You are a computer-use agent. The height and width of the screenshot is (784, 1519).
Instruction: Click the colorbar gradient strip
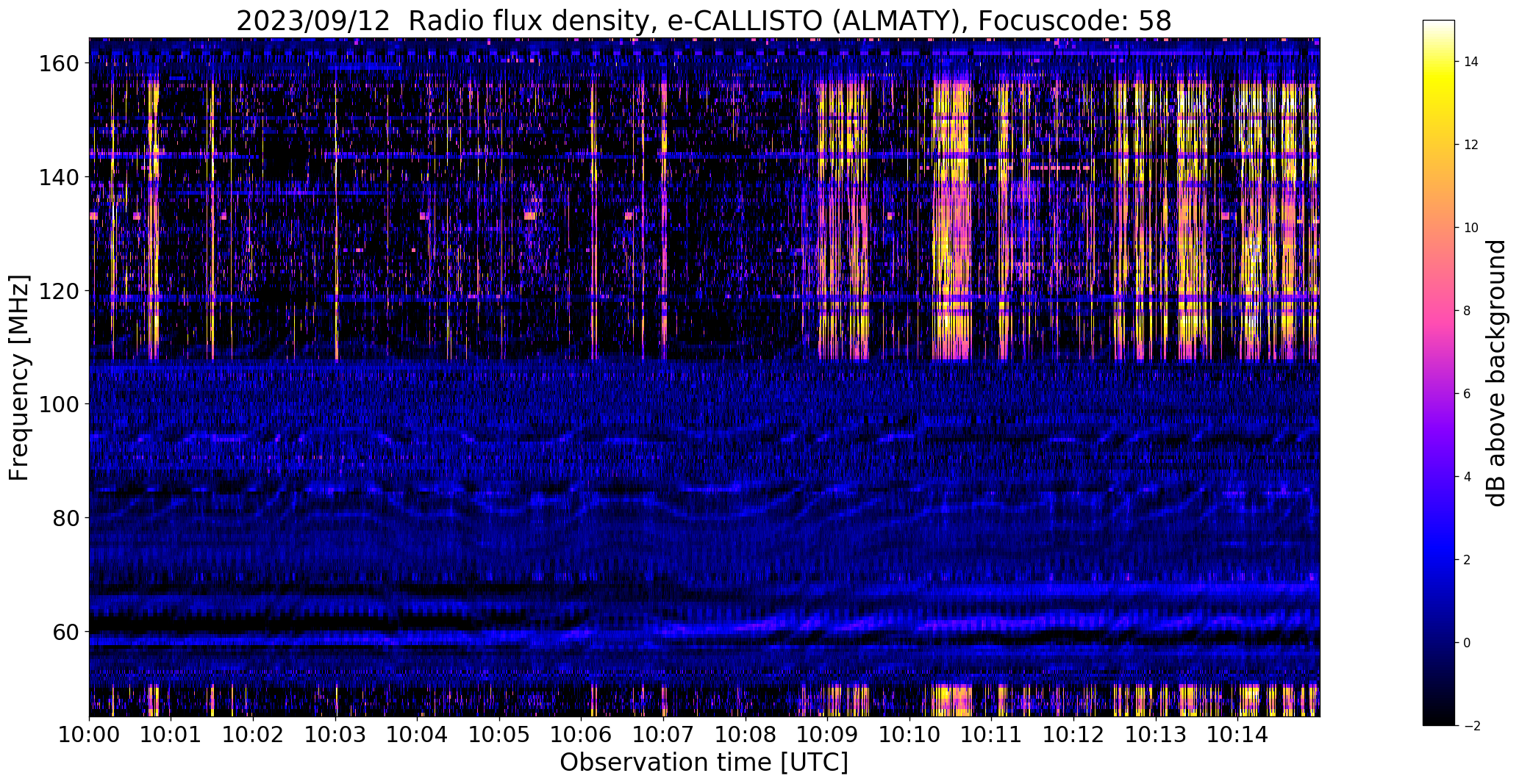tap(1439, 373)
